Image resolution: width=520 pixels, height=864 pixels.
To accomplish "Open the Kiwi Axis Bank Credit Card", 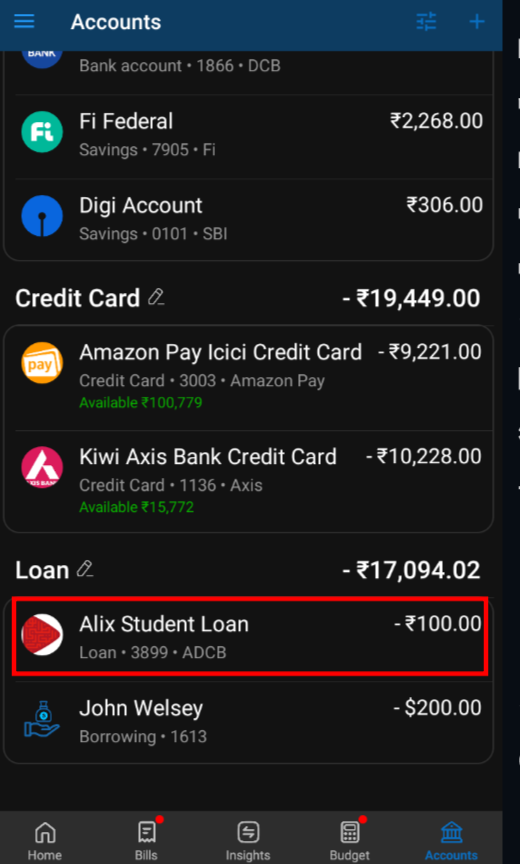I will 249,482.
